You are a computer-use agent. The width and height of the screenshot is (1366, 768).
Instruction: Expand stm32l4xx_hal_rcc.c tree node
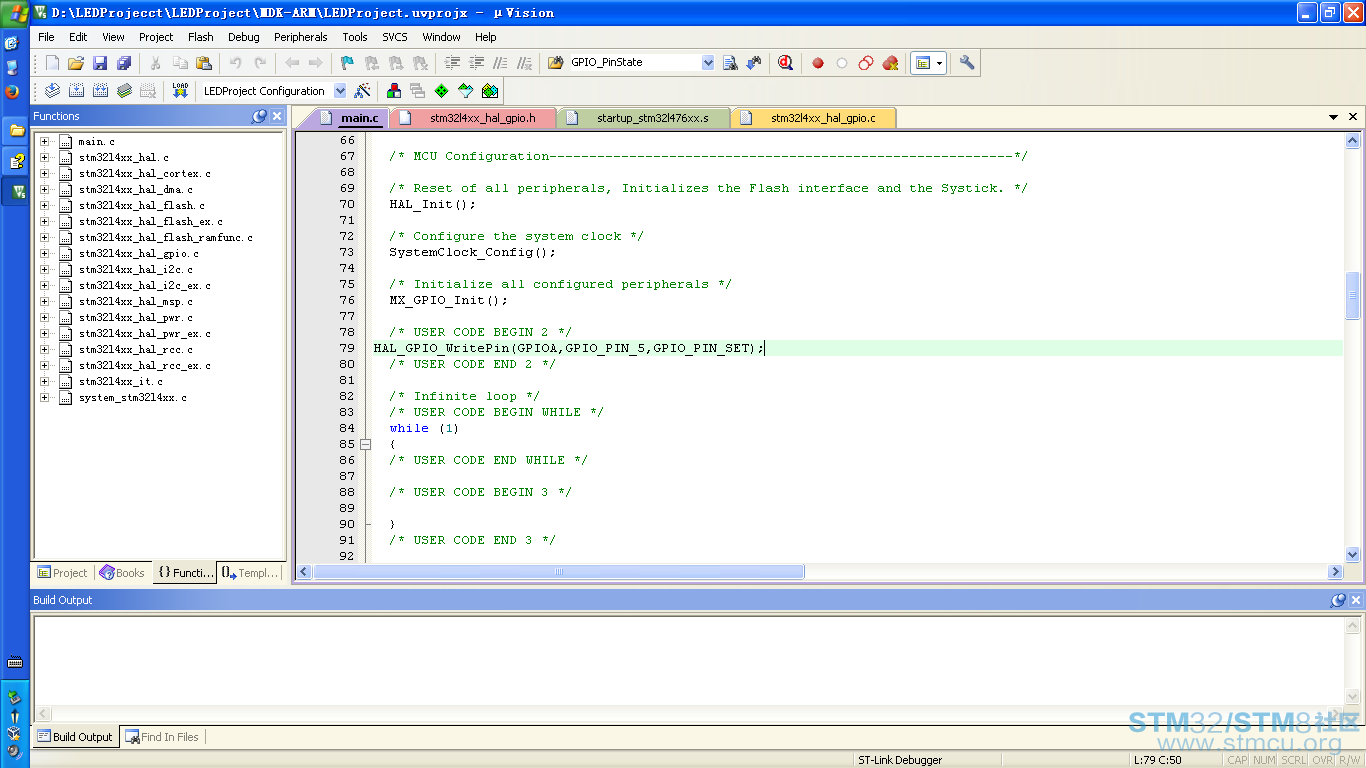click(44, 350)
